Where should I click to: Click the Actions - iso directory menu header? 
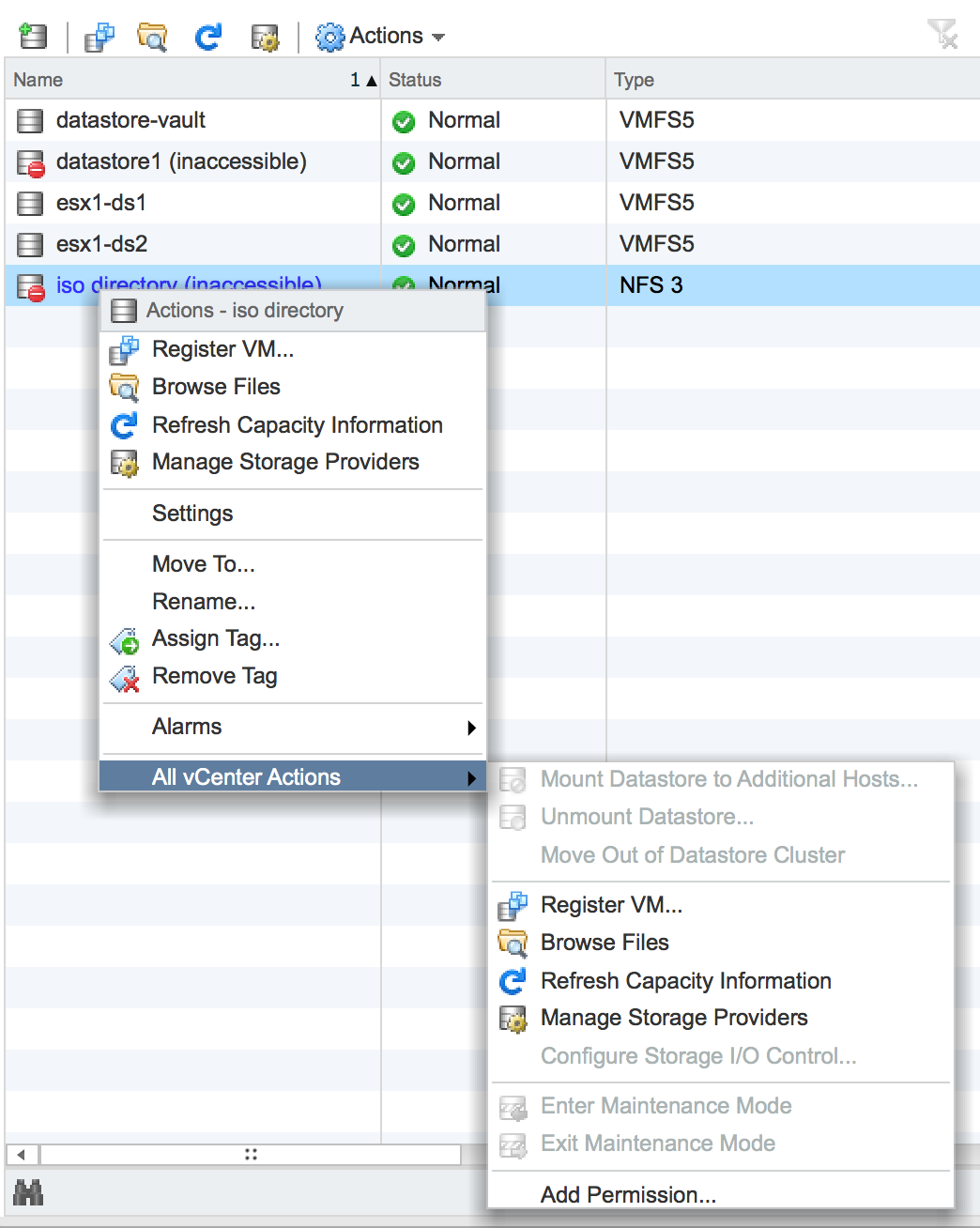tap(293, 311)
